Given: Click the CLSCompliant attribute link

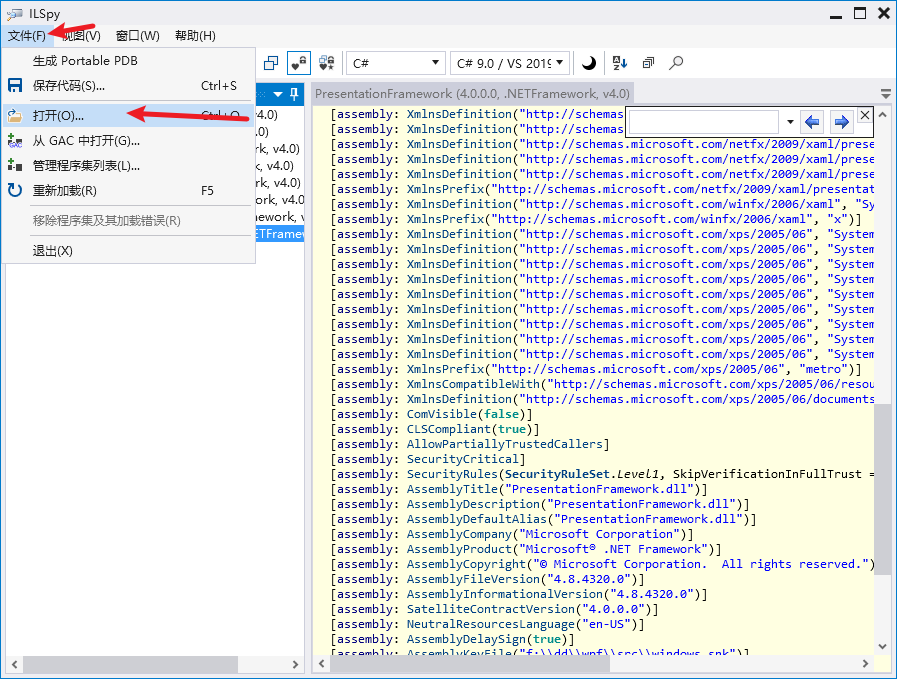Looking at the screenshot, I should (x=448, y=429).
